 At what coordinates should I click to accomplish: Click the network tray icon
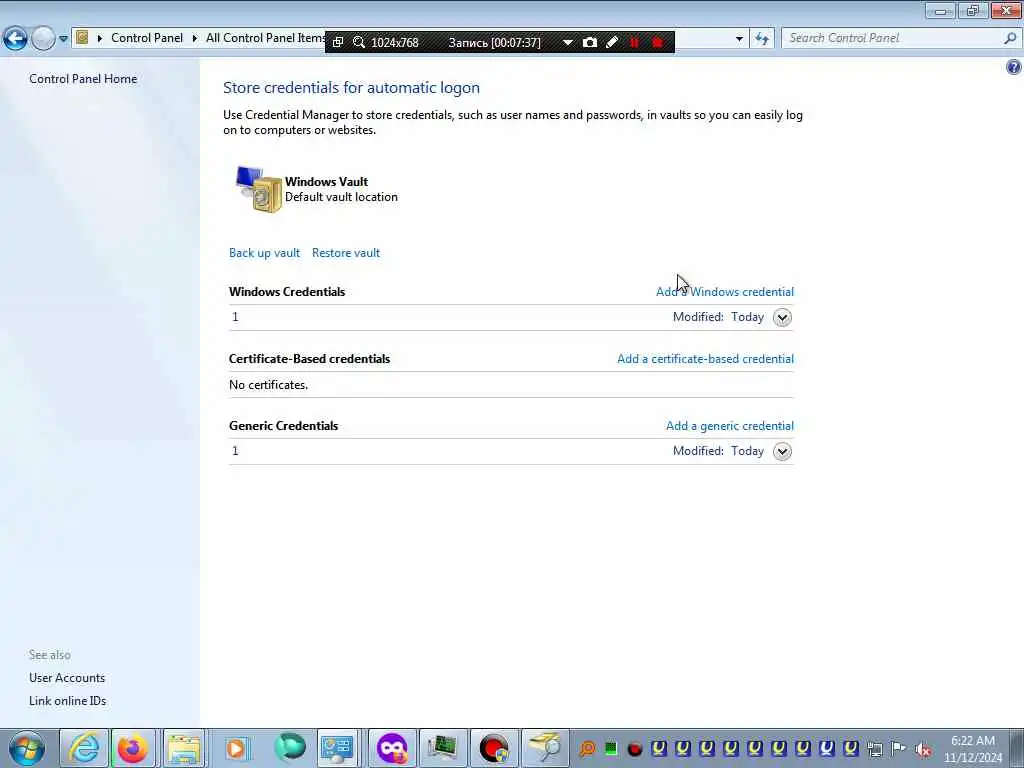pyautogui.click(x=874, y=749)
